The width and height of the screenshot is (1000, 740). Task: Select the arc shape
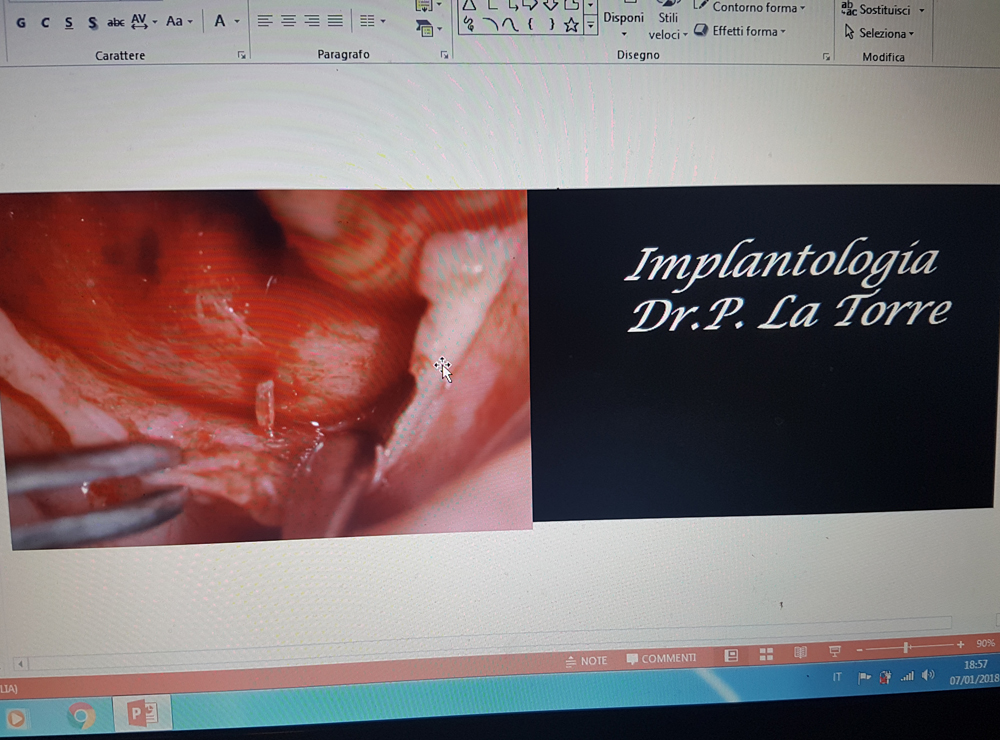pyautogui.click(x=490, y=25)
